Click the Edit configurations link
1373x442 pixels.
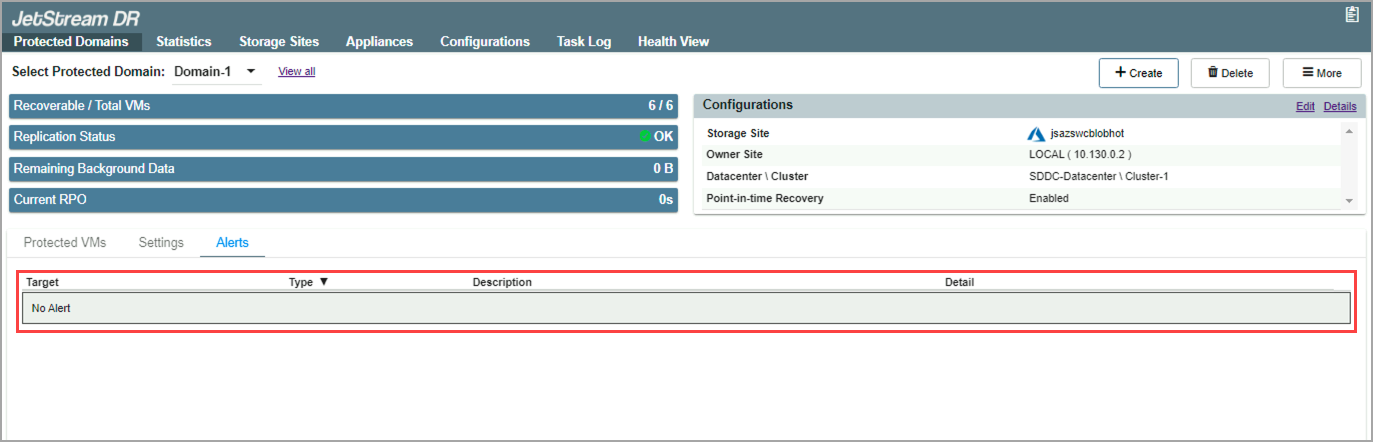(x=1305, y=106)
